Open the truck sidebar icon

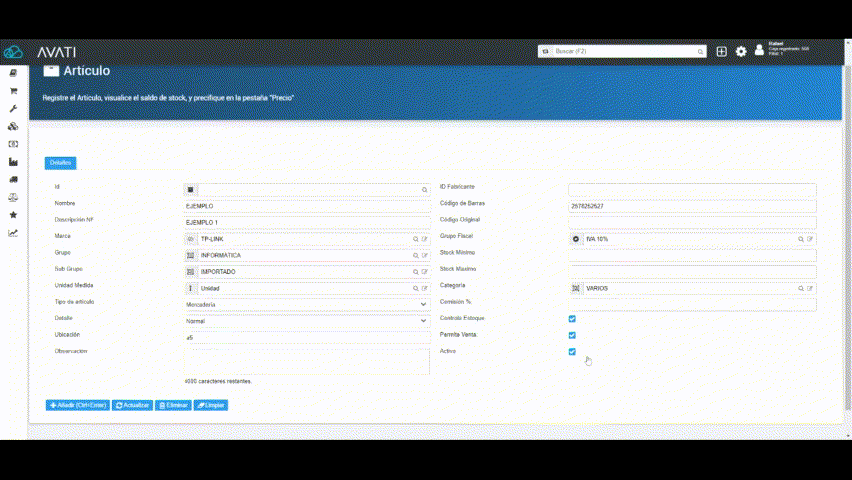[x=13, y=179]
